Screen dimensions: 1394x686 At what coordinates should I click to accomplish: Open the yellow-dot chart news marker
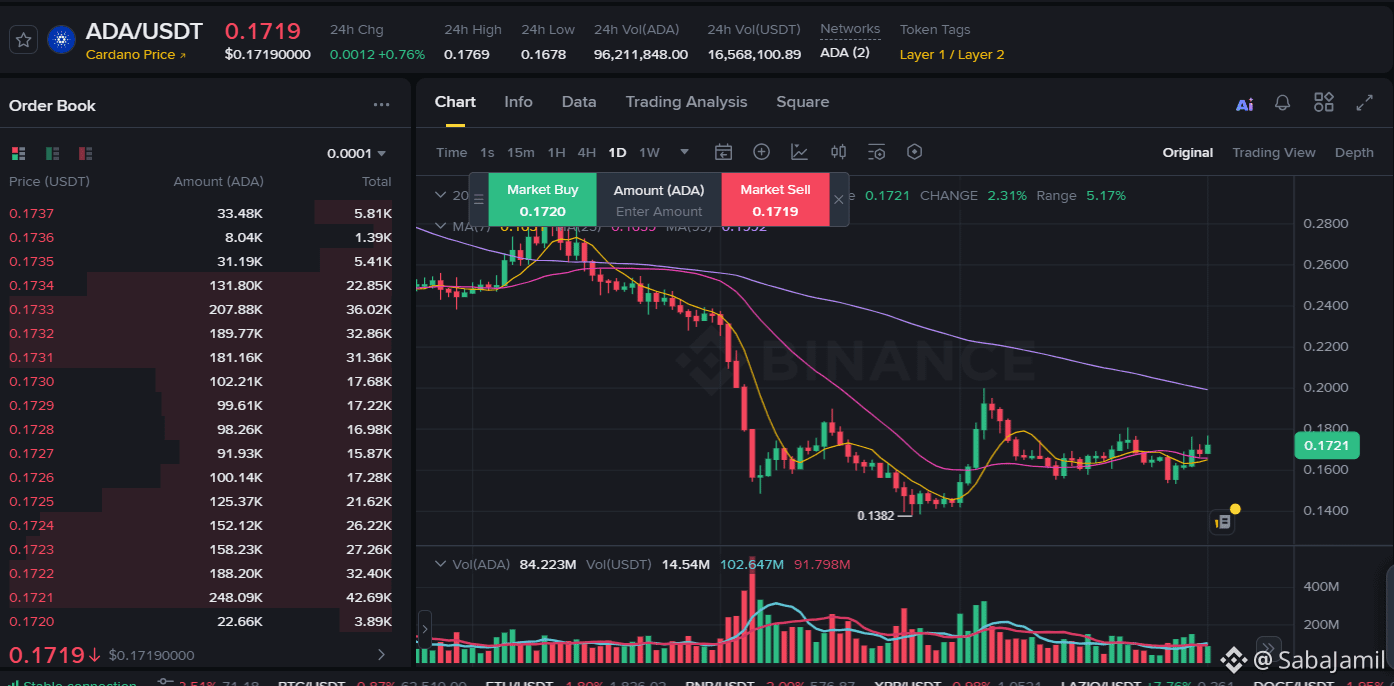(1223, 521)
